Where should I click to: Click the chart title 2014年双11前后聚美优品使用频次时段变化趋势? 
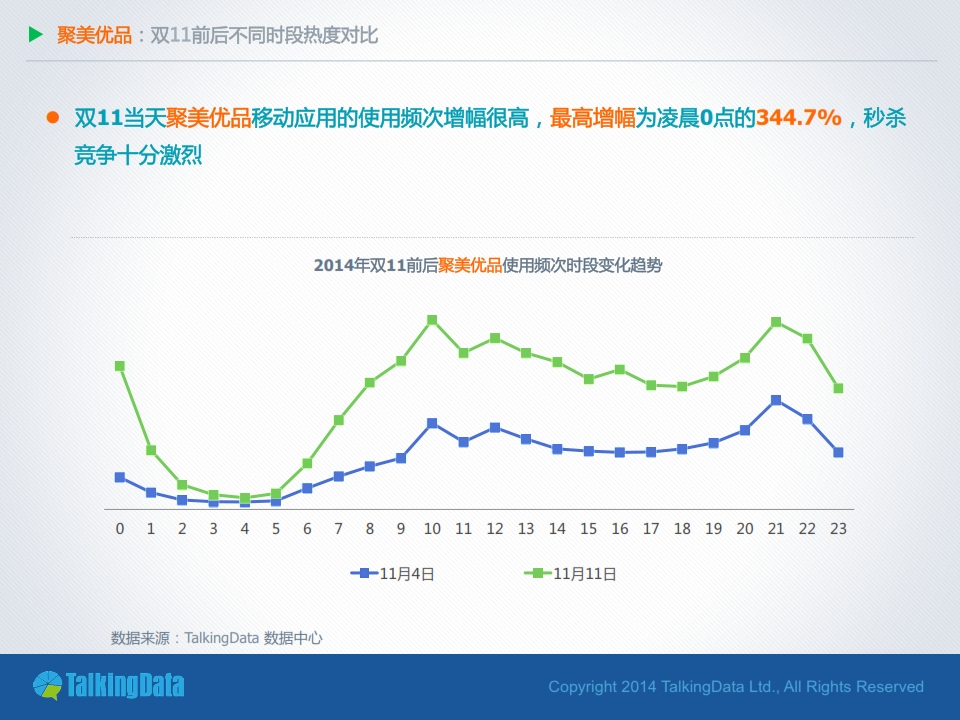[x=488, y=266]
